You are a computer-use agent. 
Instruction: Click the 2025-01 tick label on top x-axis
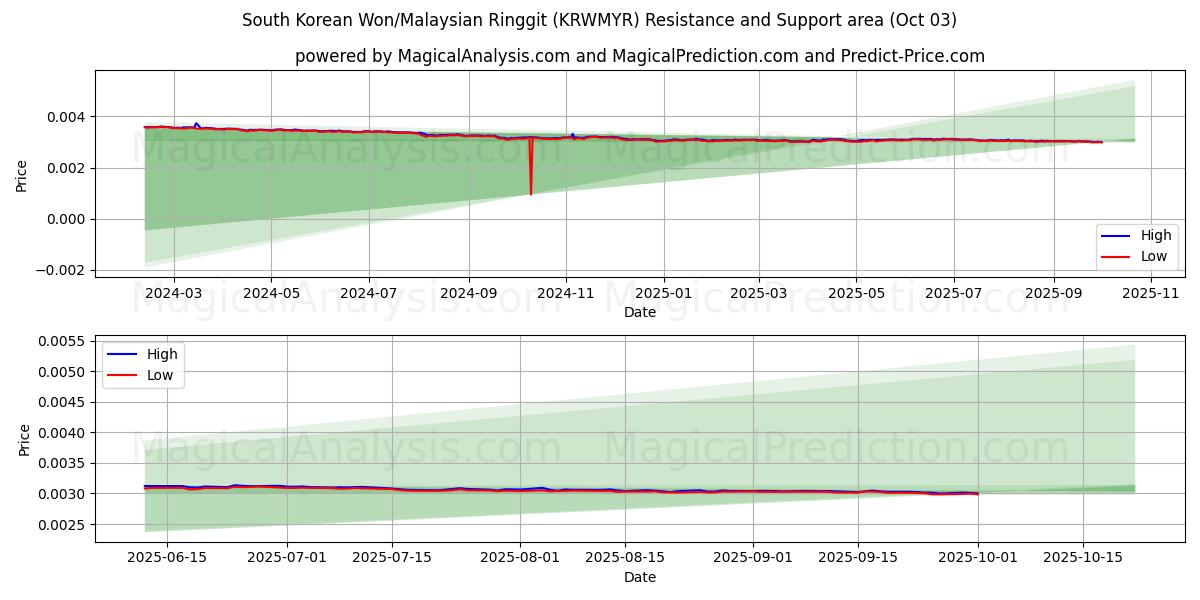(x=664, y=294)
